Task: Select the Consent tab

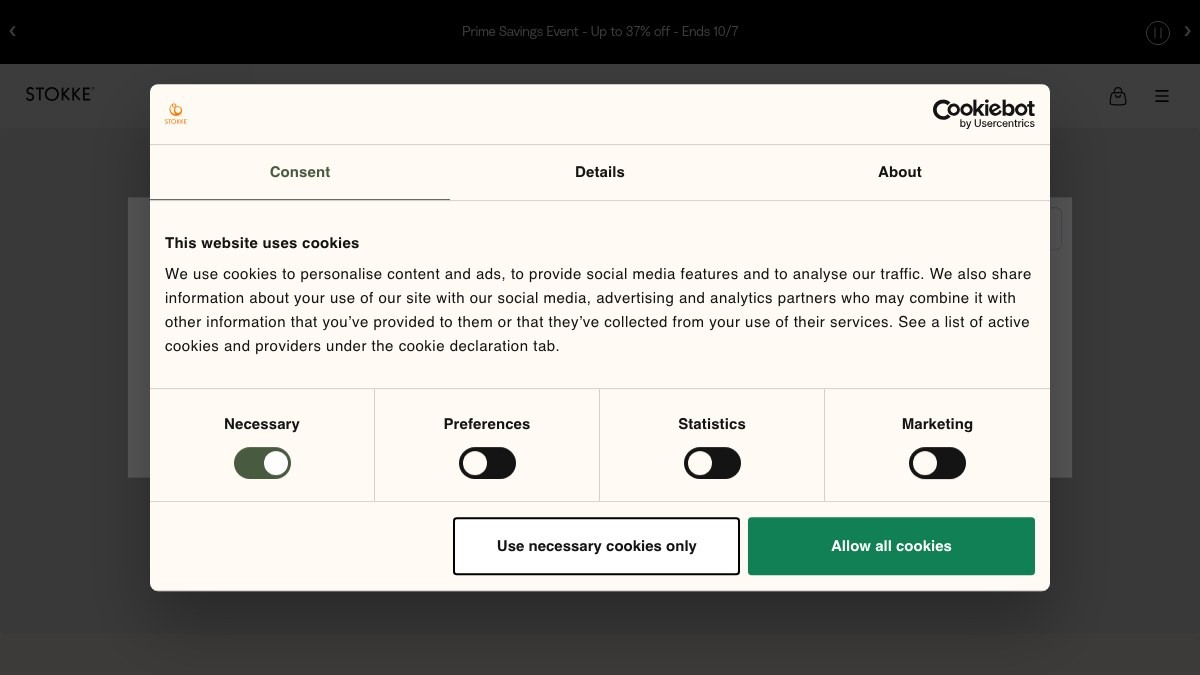Action: (300, 172)
